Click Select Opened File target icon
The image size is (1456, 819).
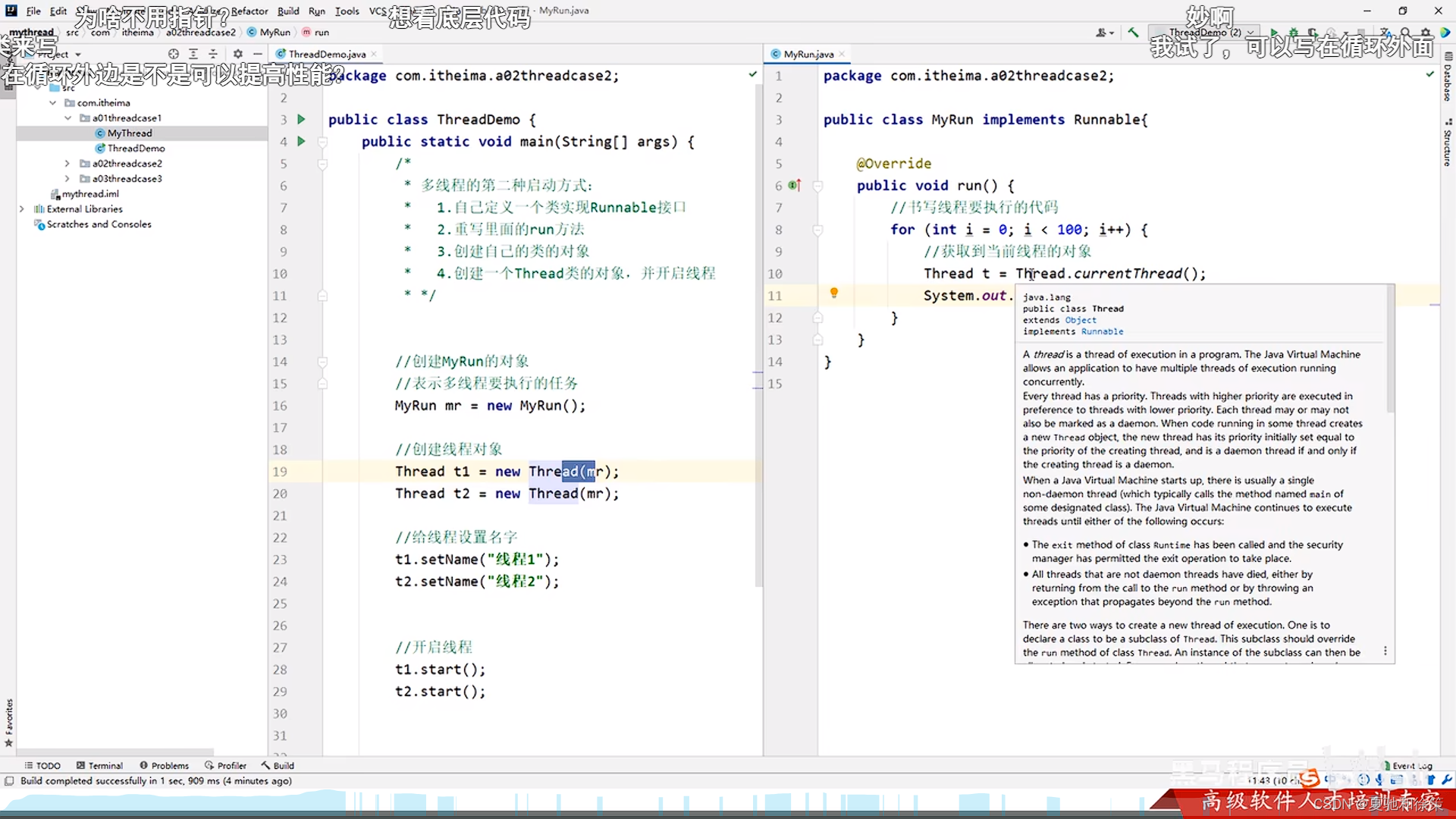tap(174, 54)
